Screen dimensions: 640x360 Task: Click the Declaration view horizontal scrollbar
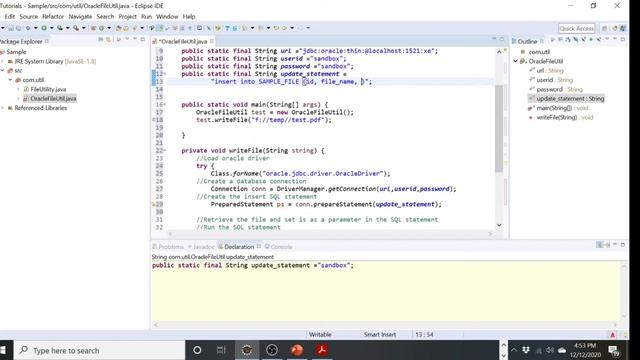pyautogui.click(x=385, y=325)
